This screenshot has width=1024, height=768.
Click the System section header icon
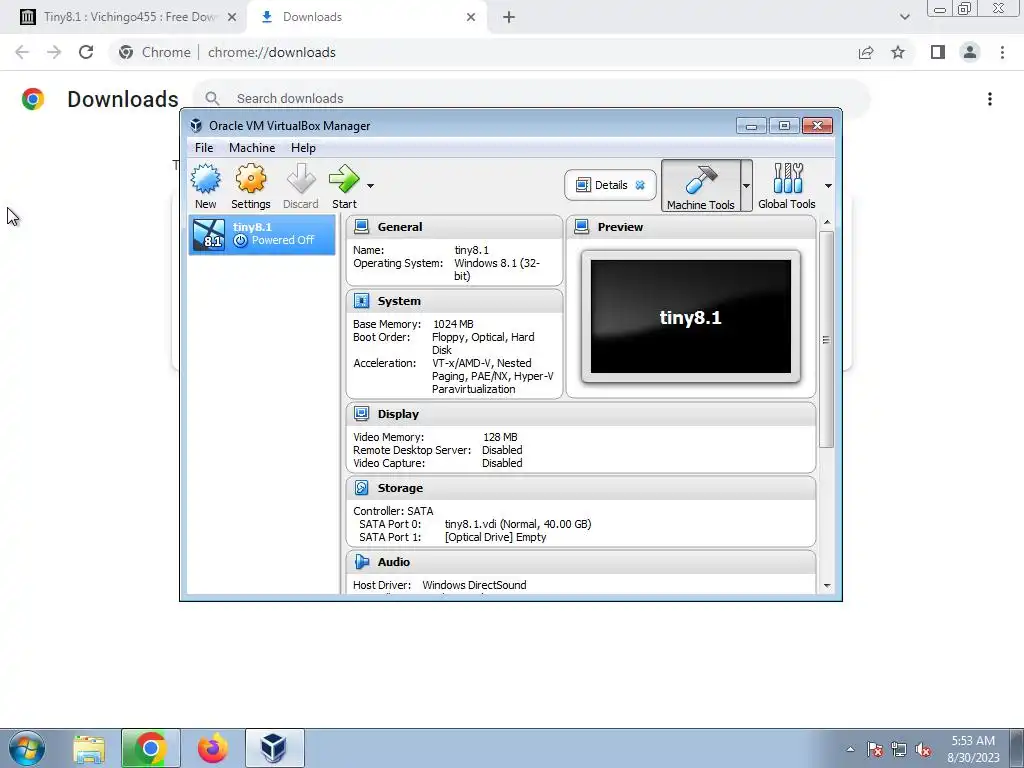tap(361, 301)
